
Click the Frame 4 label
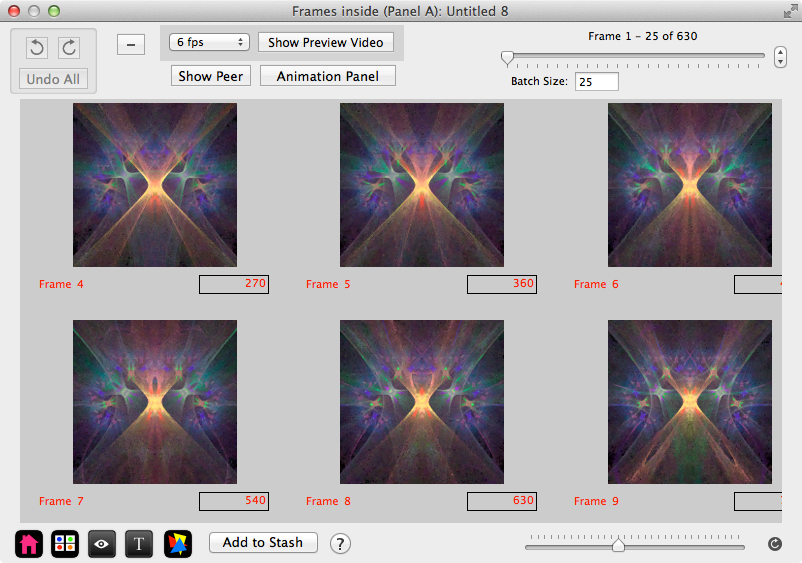point(61,284)
